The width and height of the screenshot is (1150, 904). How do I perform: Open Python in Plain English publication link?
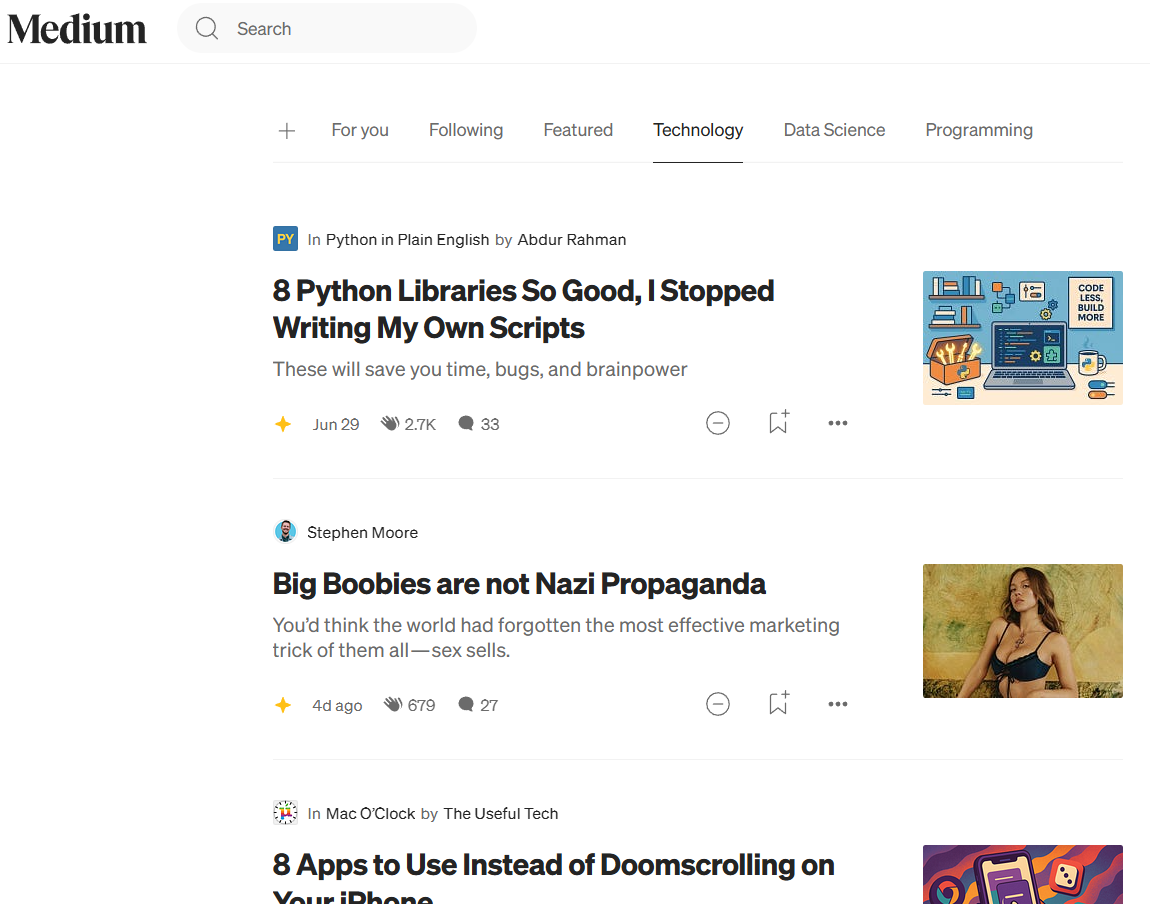point(407,240)
